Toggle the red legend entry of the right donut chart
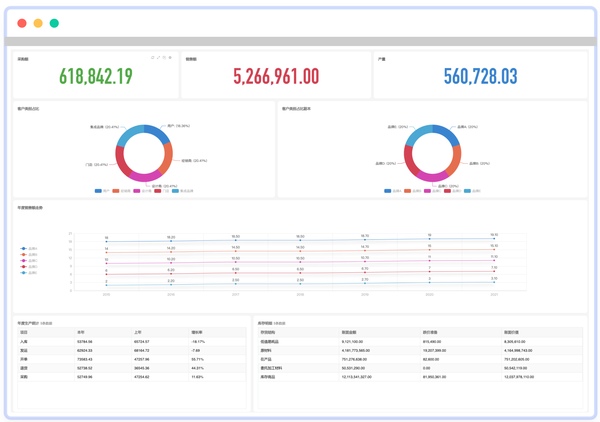600x422 pixels. 452,191
